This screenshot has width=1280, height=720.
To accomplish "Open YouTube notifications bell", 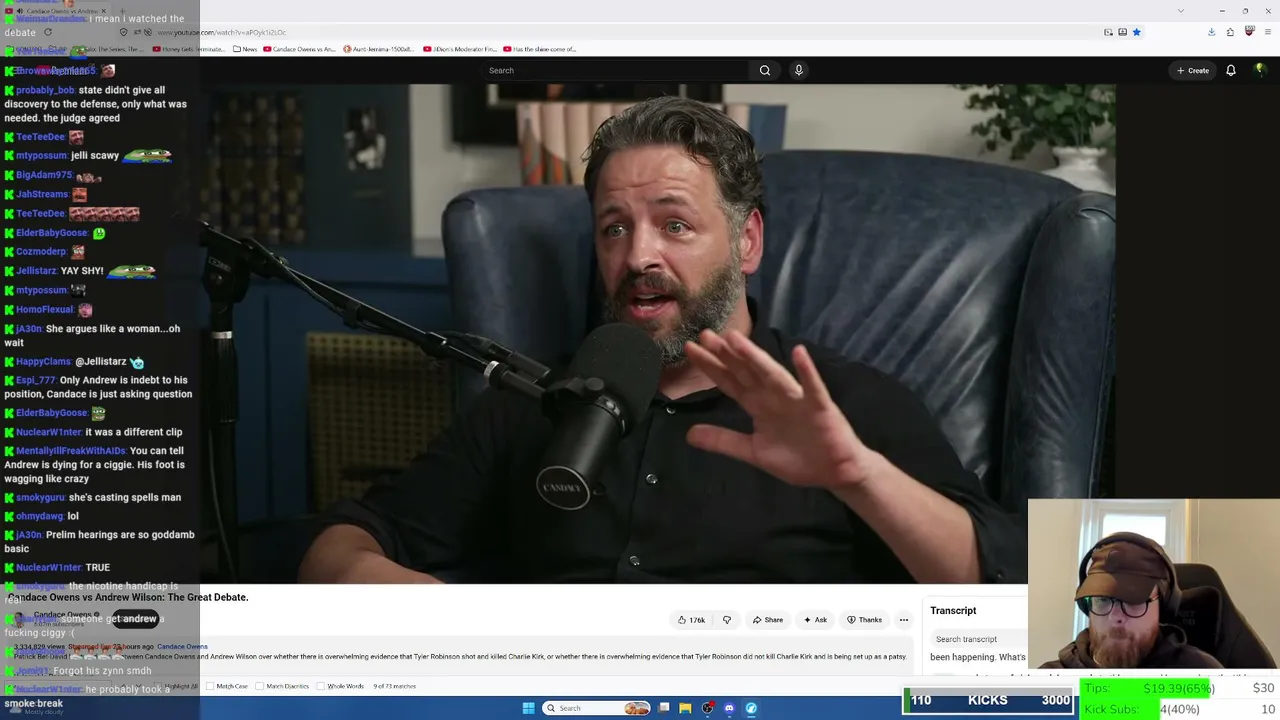I will point(1231,70).
